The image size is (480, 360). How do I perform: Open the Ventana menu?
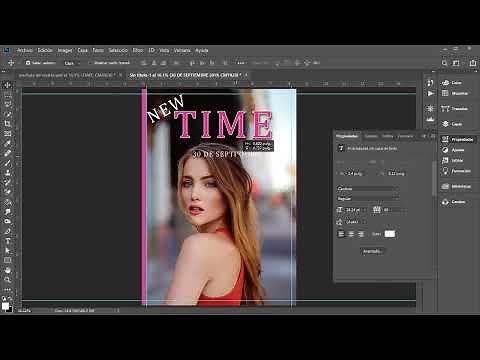pyautogui.click(x=182, y=50)
